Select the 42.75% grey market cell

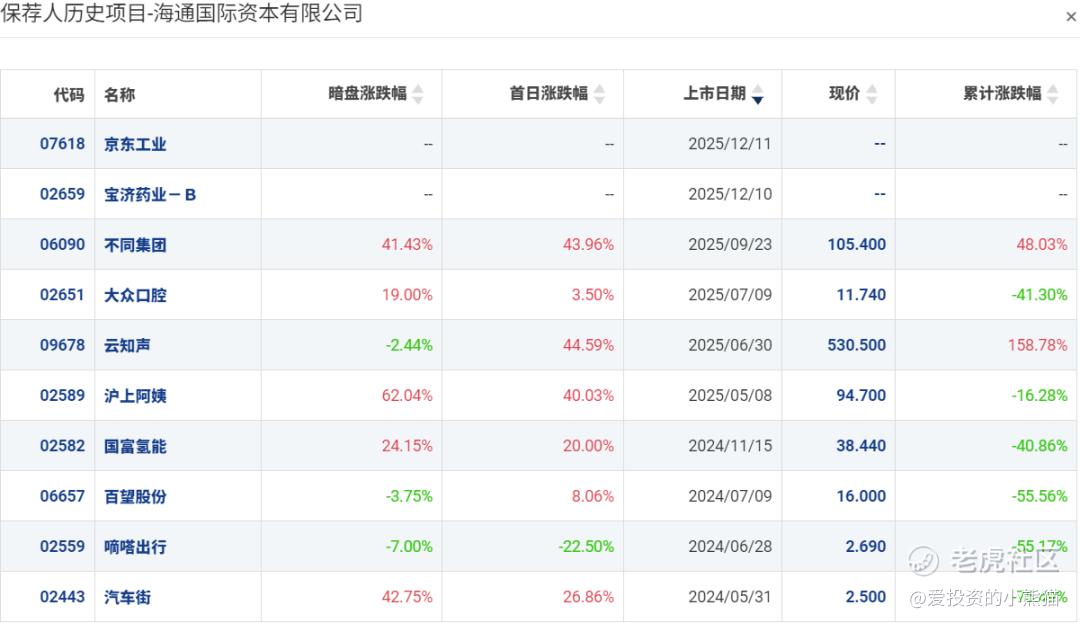(x=407, y=596)
